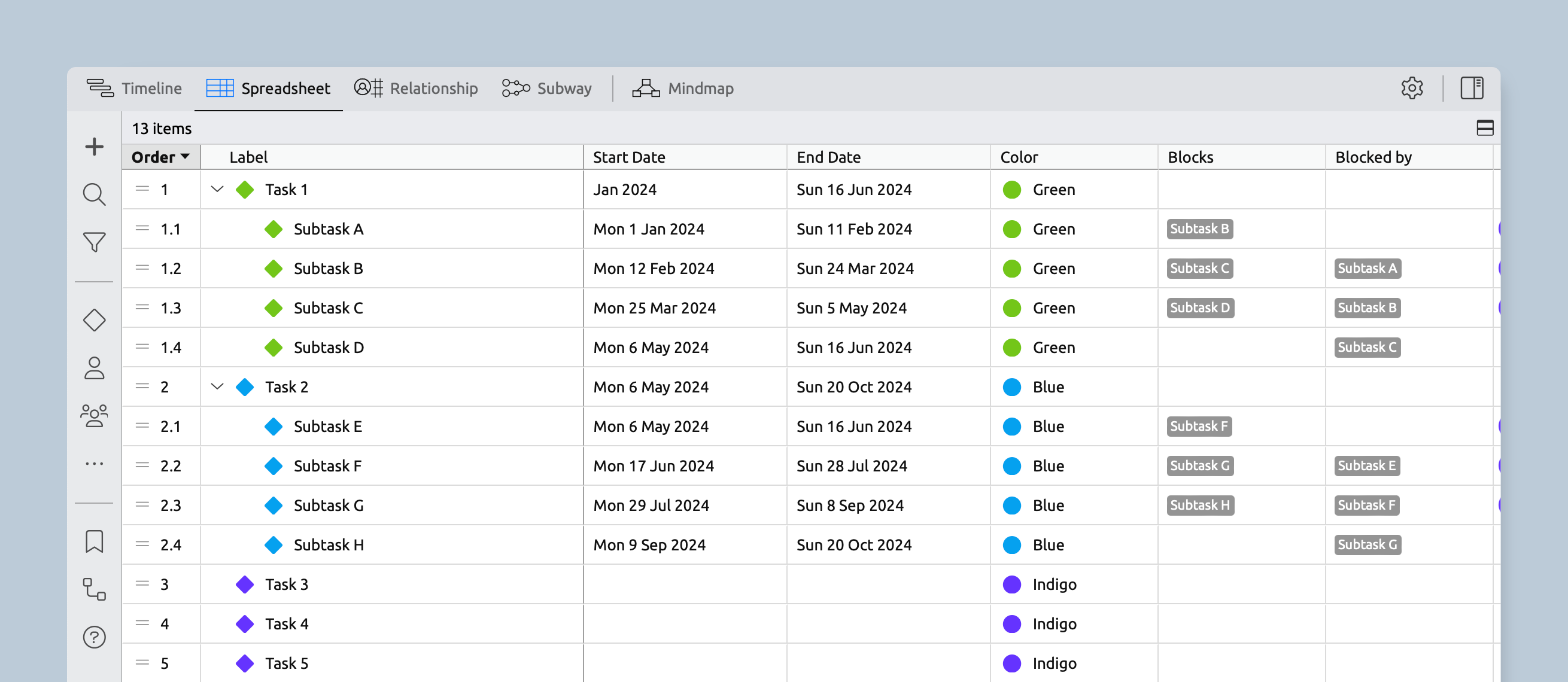Click Subtask A tag in Blocked by column

click(1368, 268)
